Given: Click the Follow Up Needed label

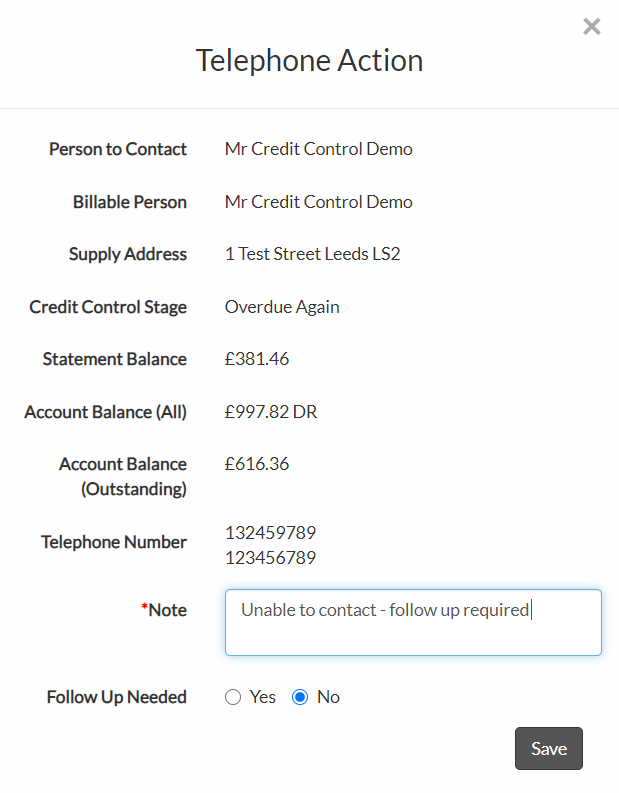Looking at the screenshot, I should 117,697.
